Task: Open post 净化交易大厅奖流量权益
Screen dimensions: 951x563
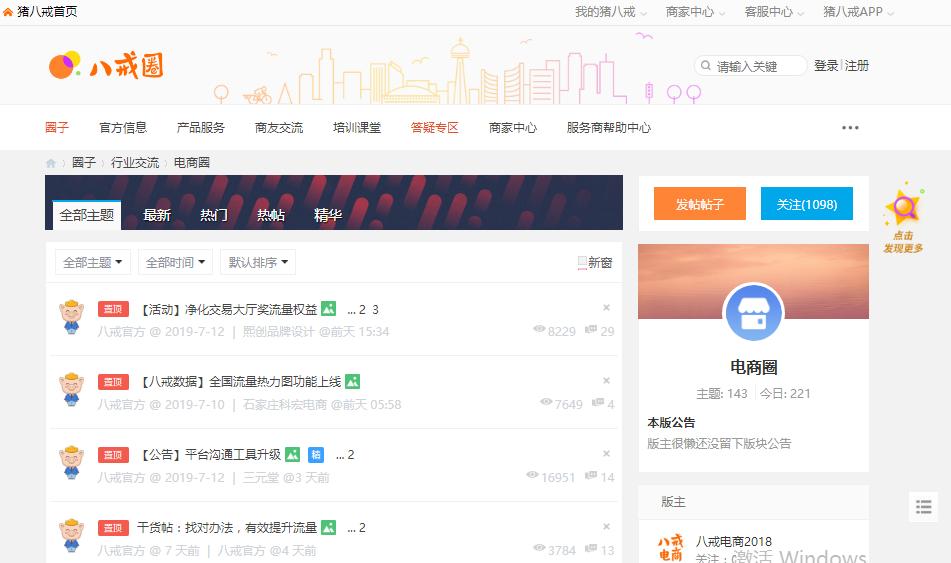Action: [229, 309]
